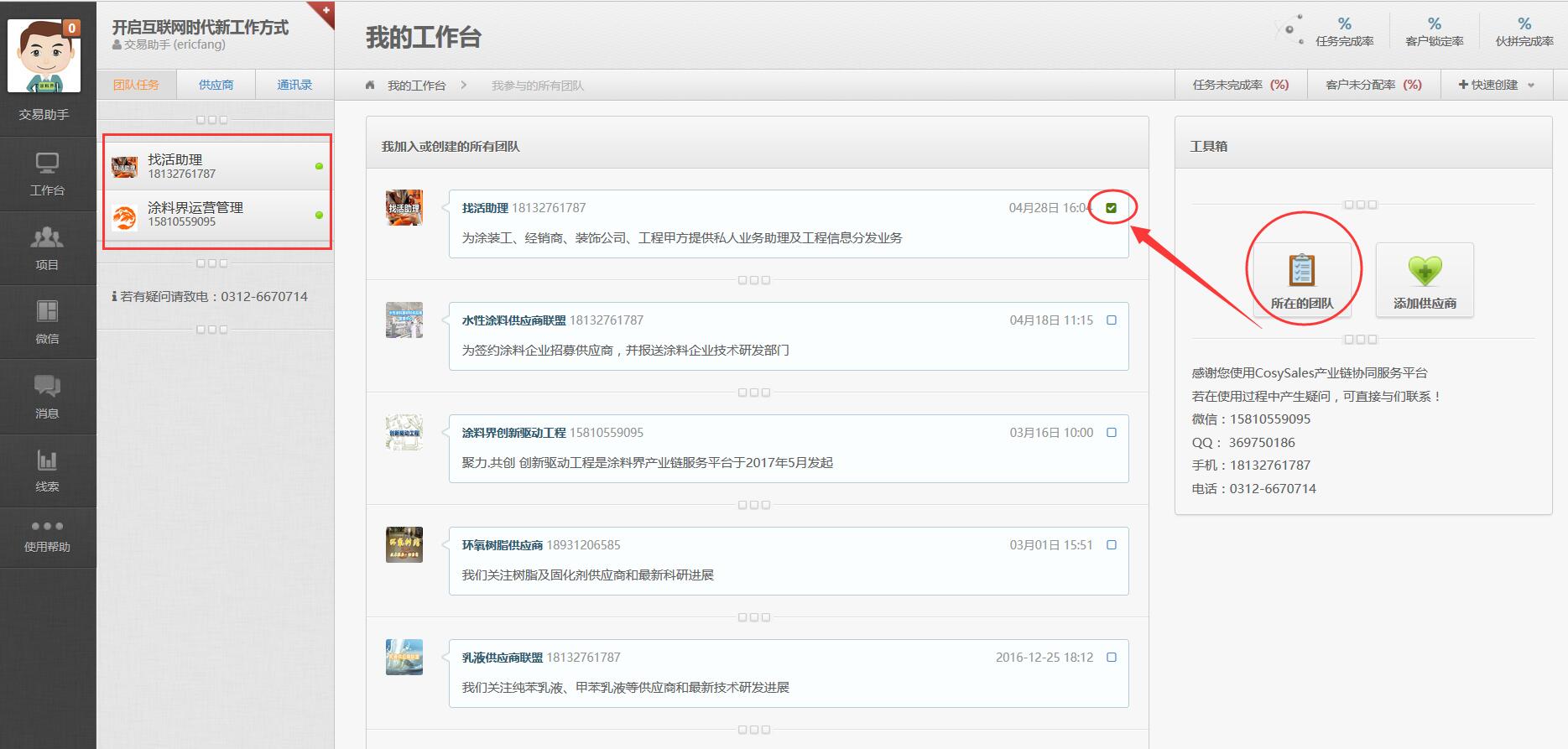
Task: Open 涂料界运营管理 in team list
Action: (195, 215)
